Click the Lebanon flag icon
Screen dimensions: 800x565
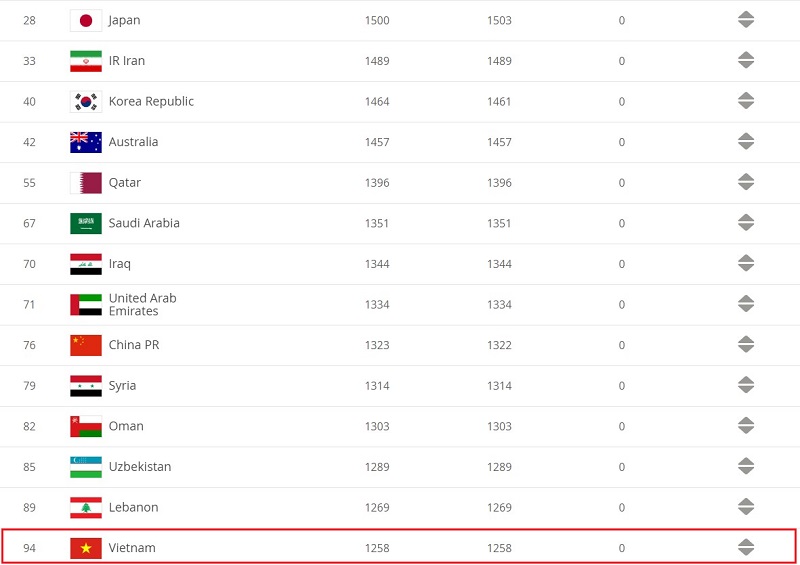click(86, 507)
